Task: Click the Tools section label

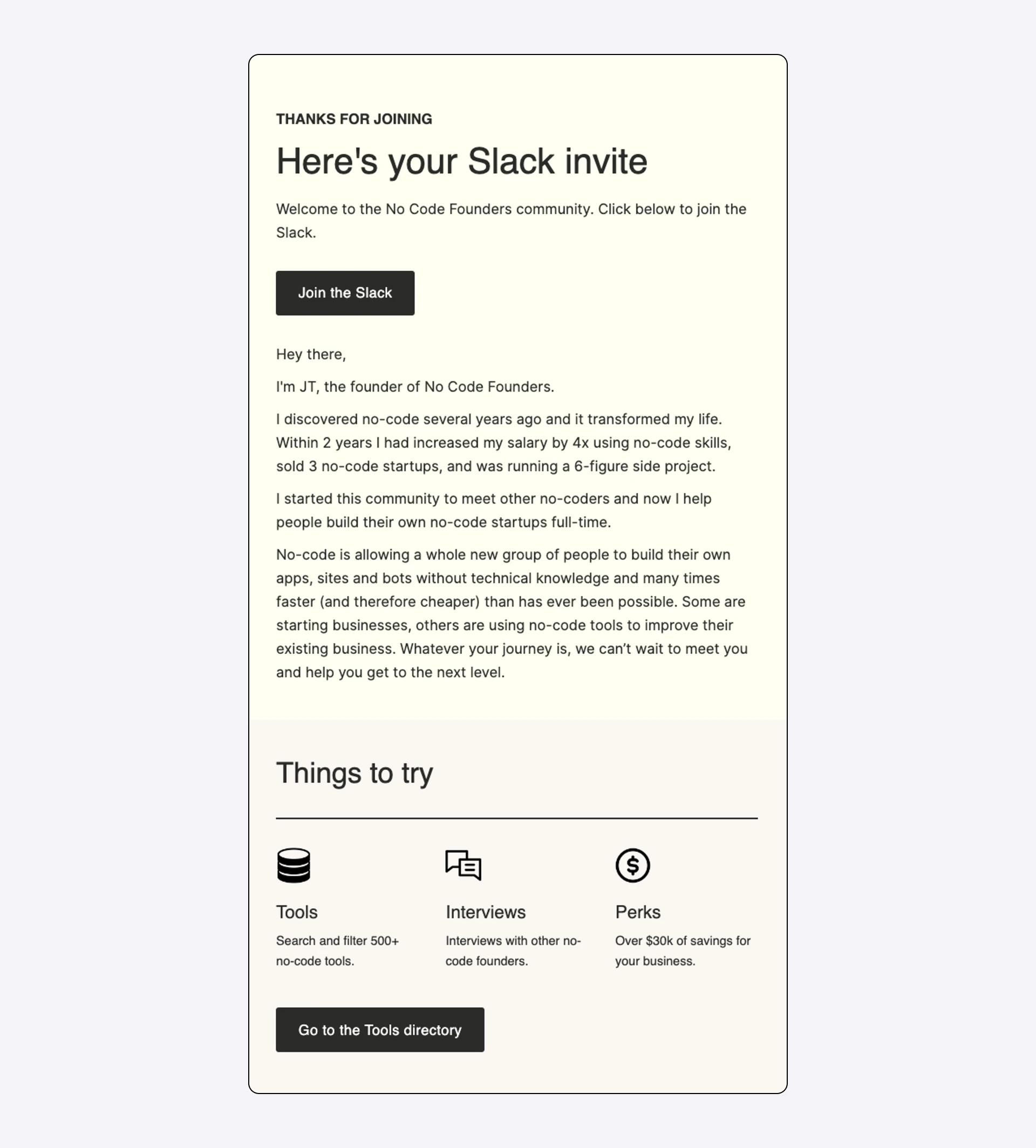Action: pos(296,912)
